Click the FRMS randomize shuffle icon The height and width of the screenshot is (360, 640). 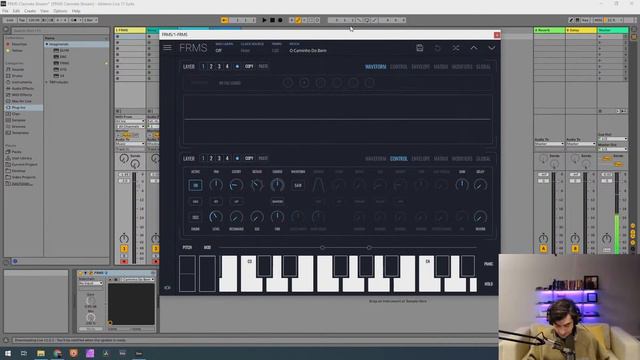tap(456, 48)
